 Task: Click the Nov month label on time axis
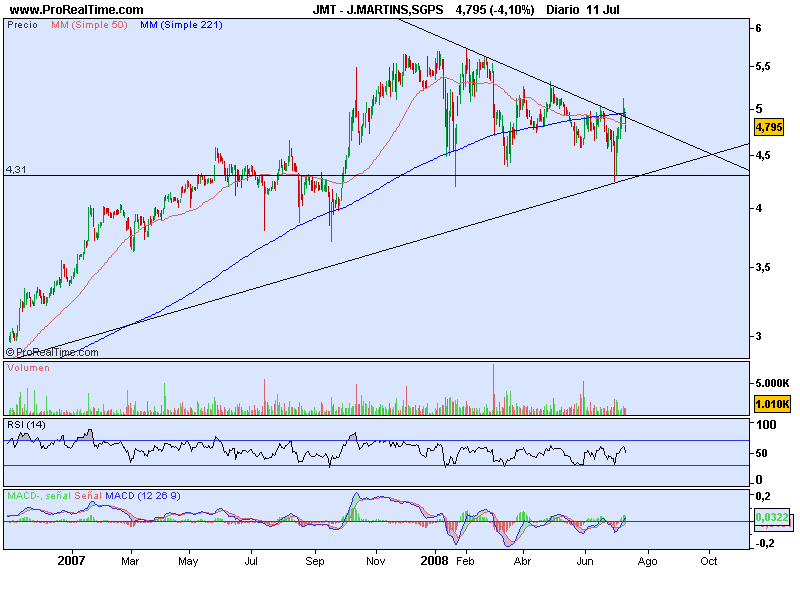click(376, 561)
